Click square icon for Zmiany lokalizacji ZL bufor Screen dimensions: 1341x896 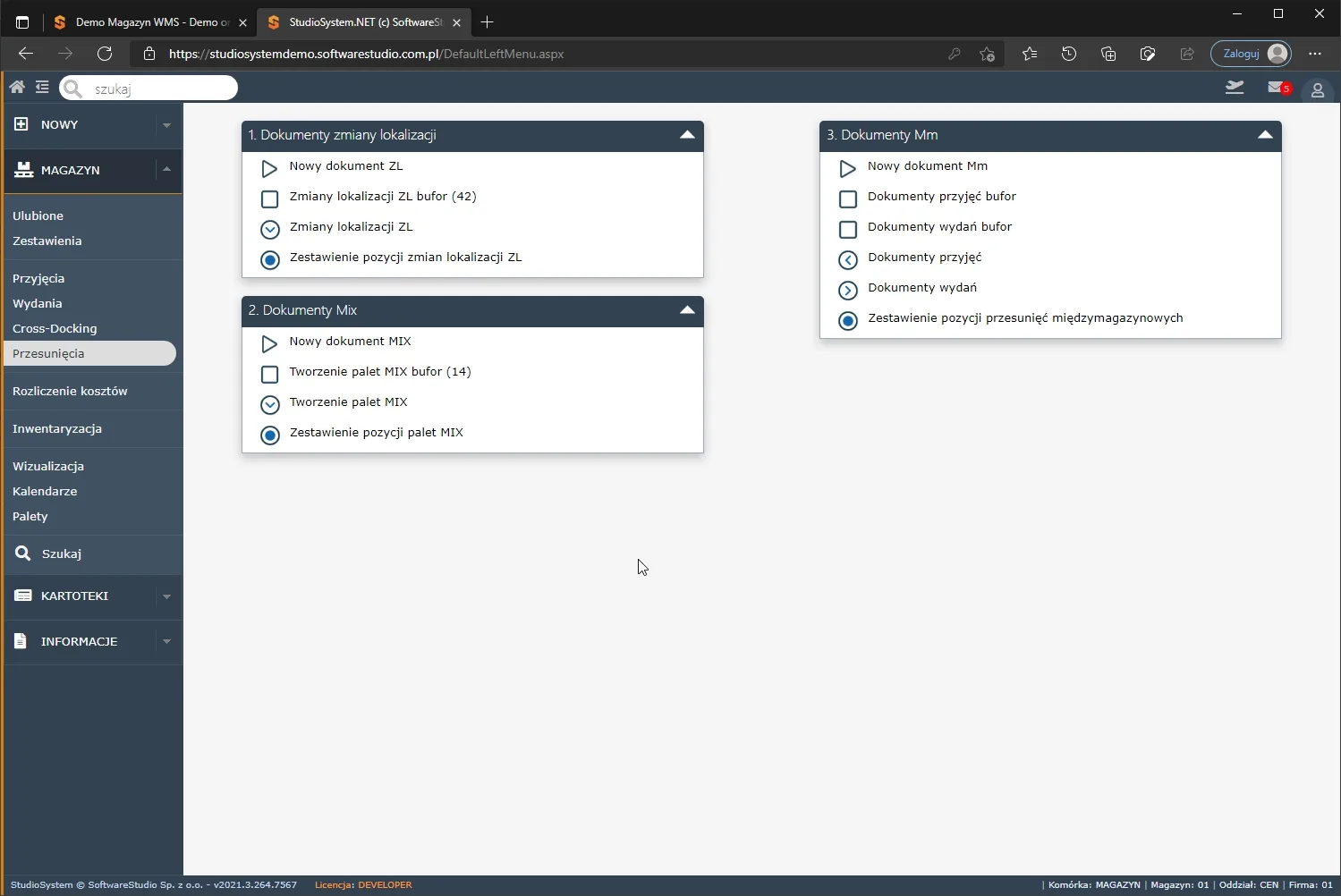pos(269,199)
